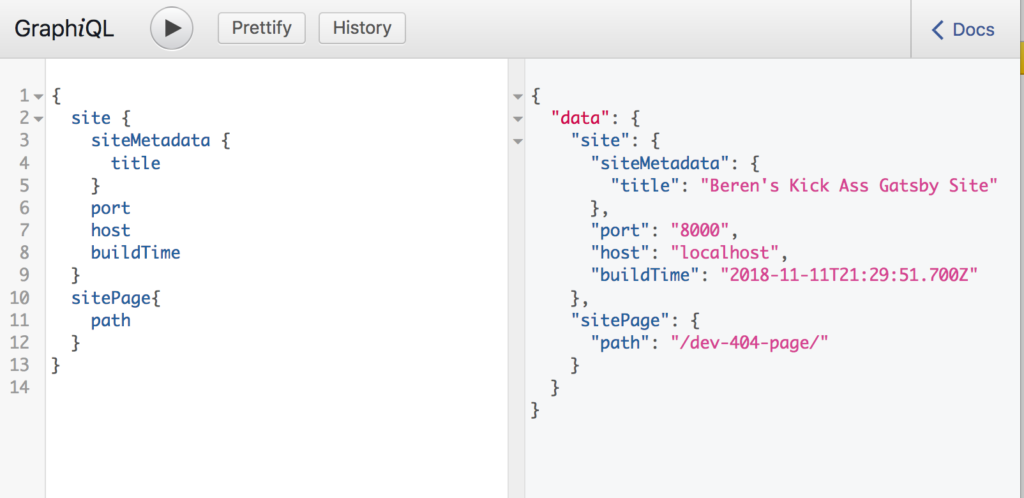Fold the "data" object in results
This screenshot has height=498, width=1024.
pos(517,119)
